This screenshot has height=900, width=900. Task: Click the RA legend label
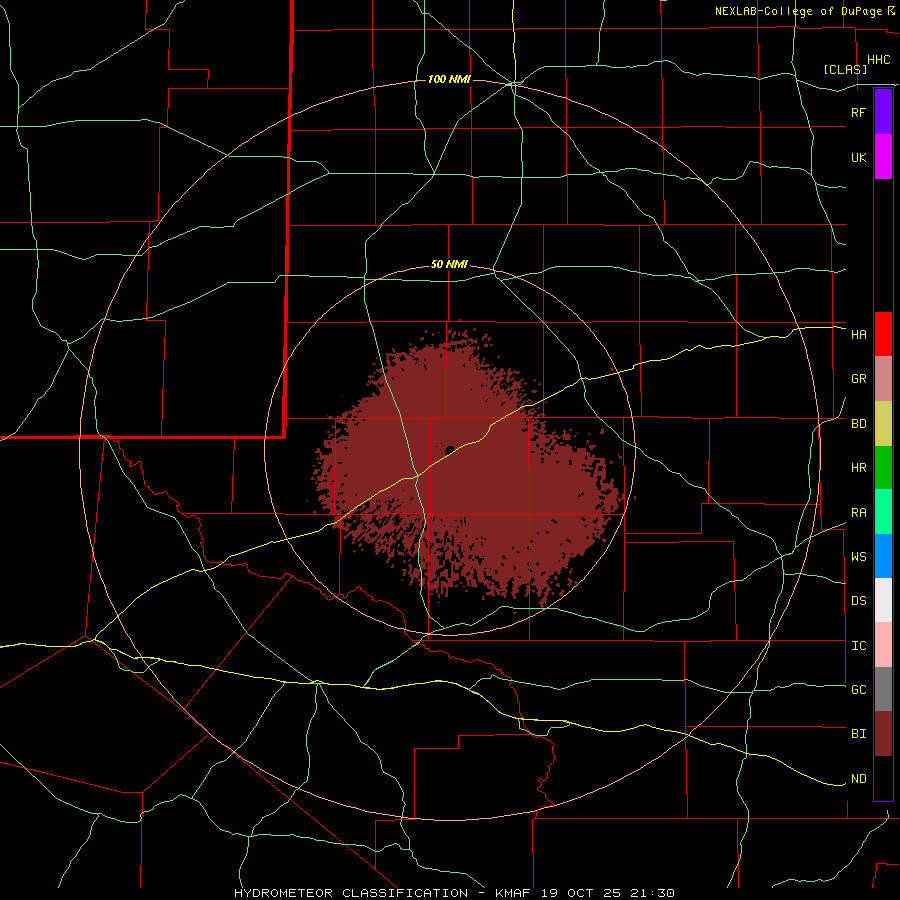[x=859, y=513]
